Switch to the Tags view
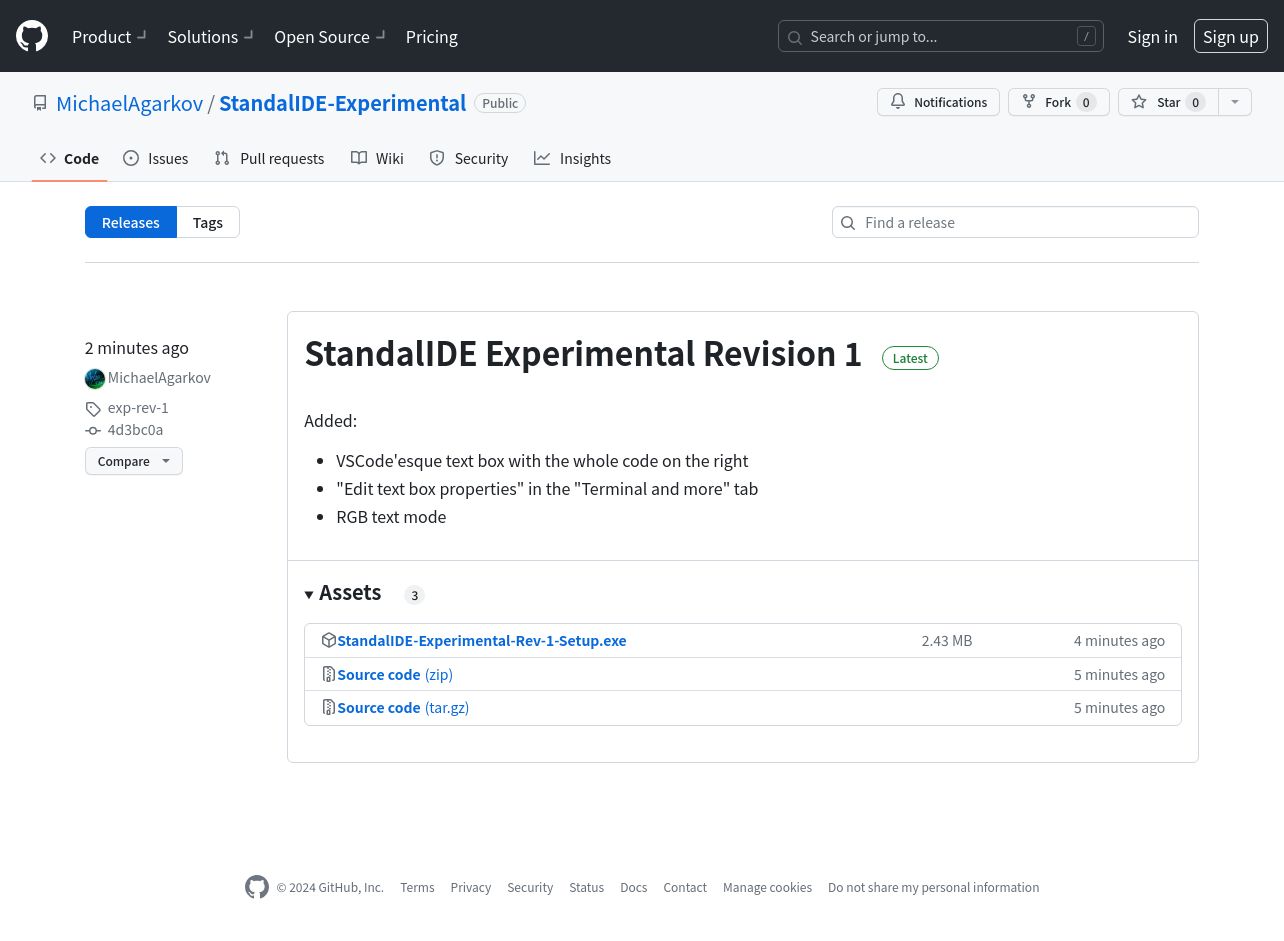The height and width of the screenshot is (941, 1284). pos(208,222)
